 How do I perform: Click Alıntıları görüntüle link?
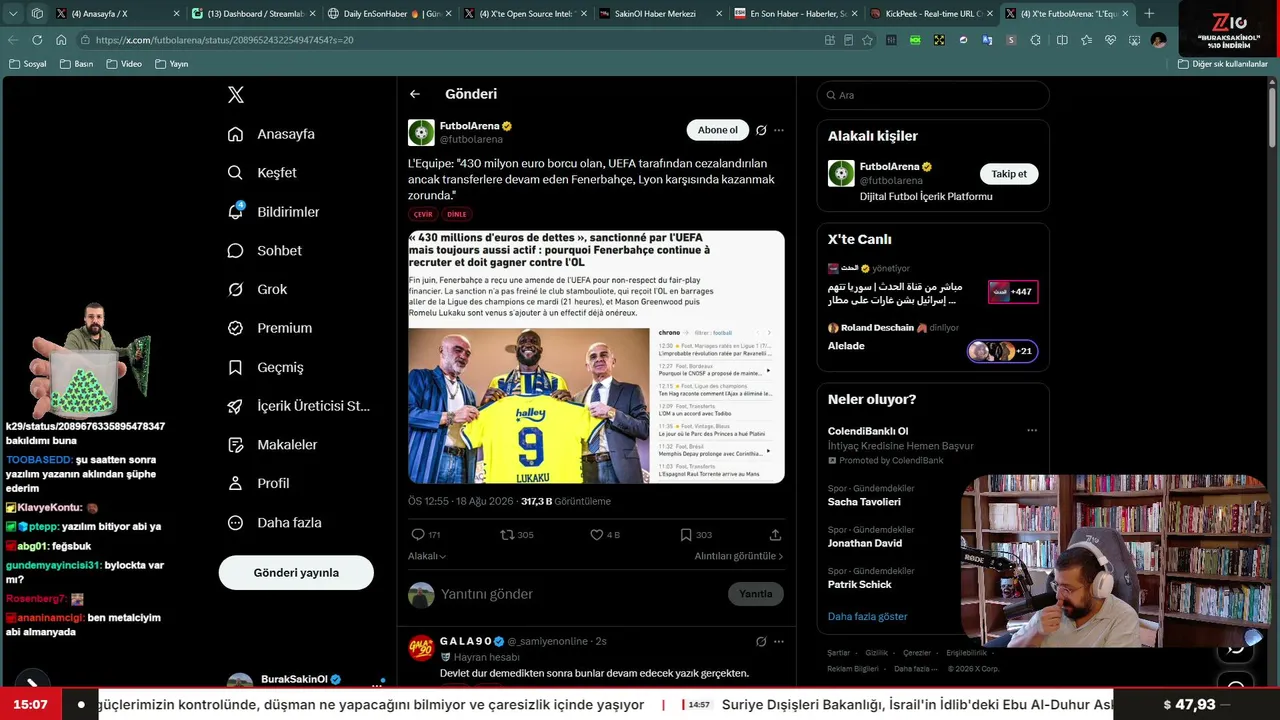[739, 556]
